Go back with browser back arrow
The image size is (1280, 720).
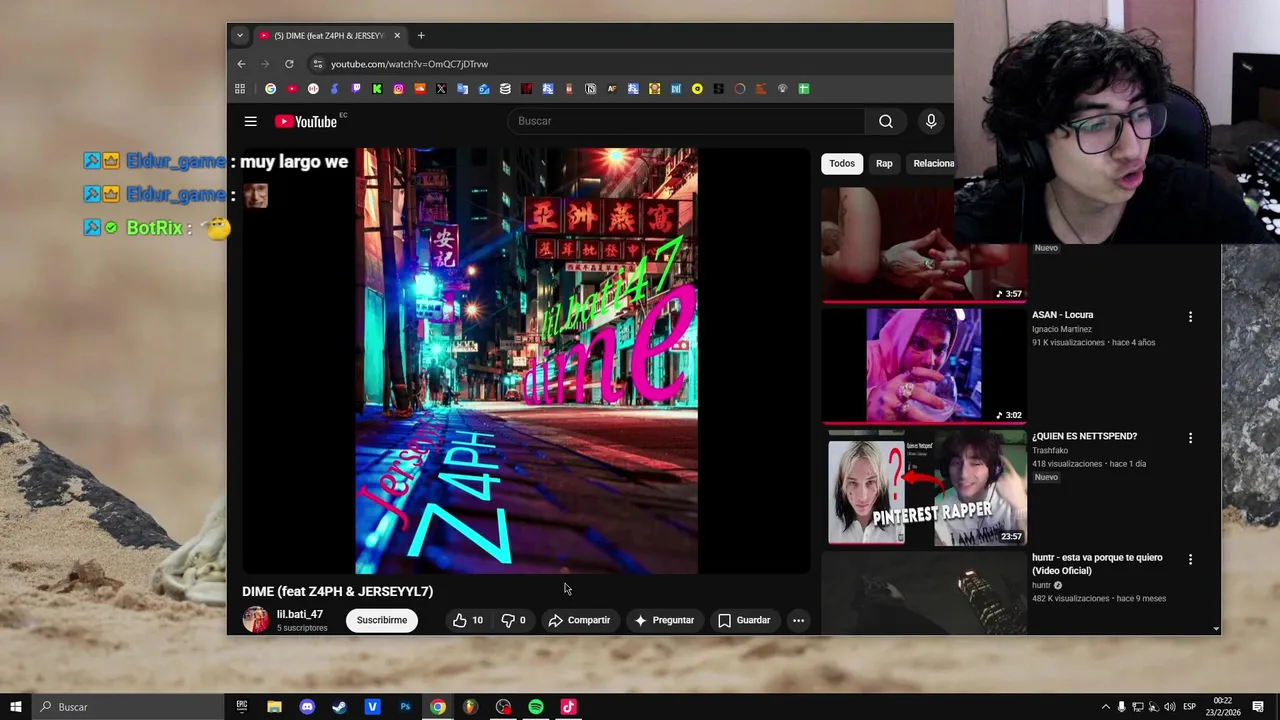pyautogui.click(x=241, y=64)
